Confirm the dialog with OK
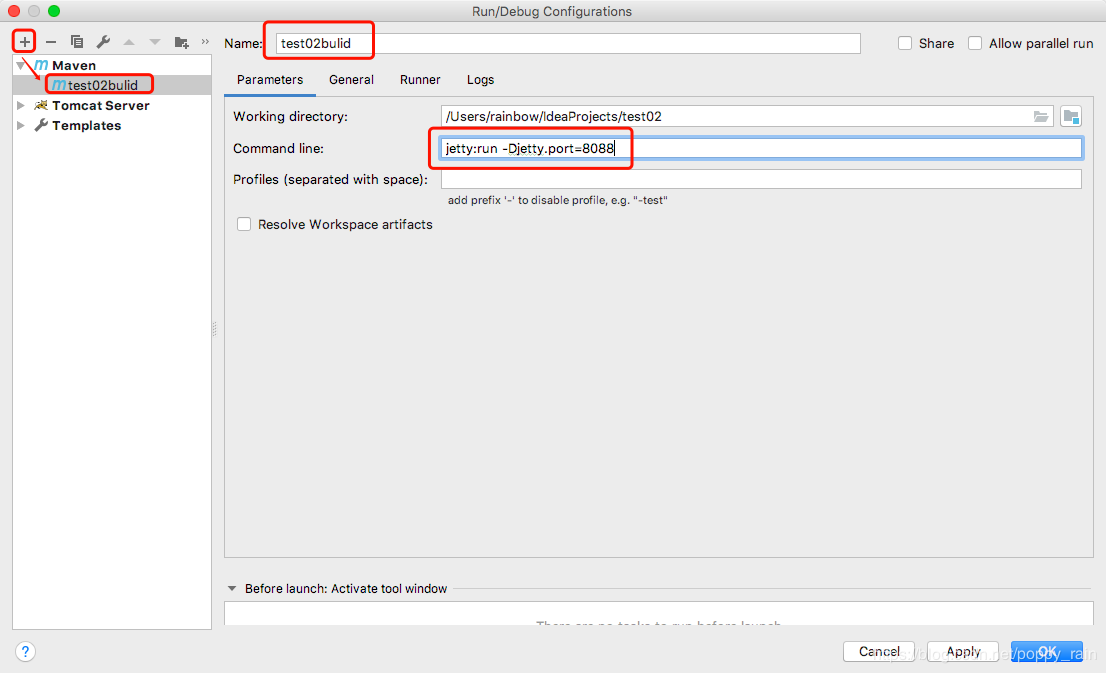This screenshot has height=673, width=1106. (x=1047, y=651)
